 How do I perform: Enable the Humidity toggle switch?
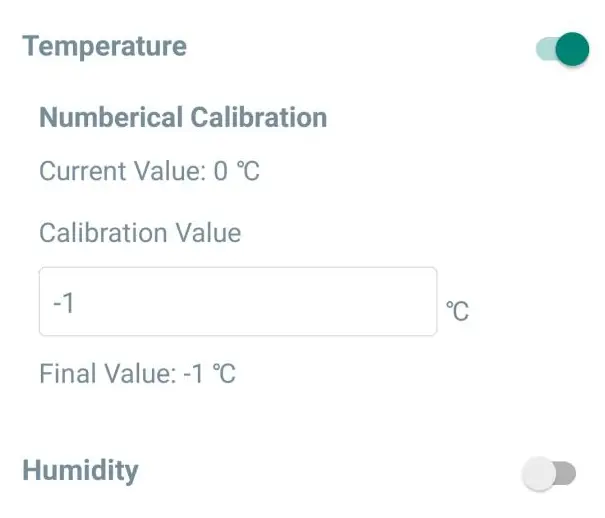click(550, 473)
